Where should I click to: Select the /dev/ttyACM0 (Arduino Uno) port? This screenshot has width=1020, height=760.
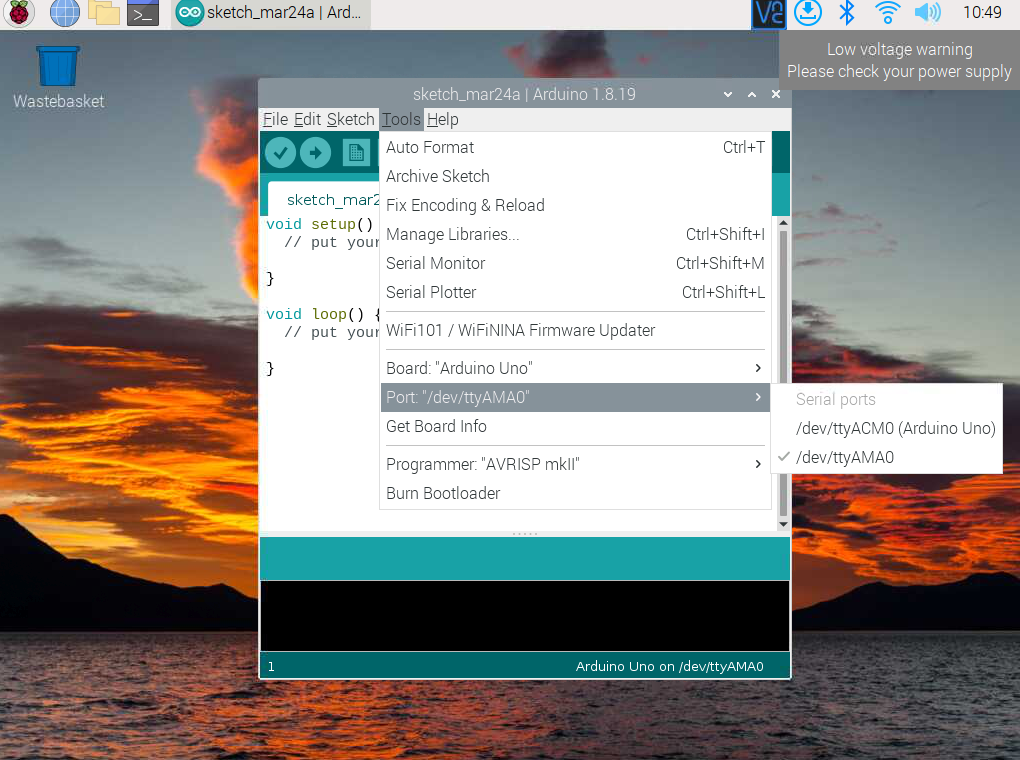pos(895,428)
